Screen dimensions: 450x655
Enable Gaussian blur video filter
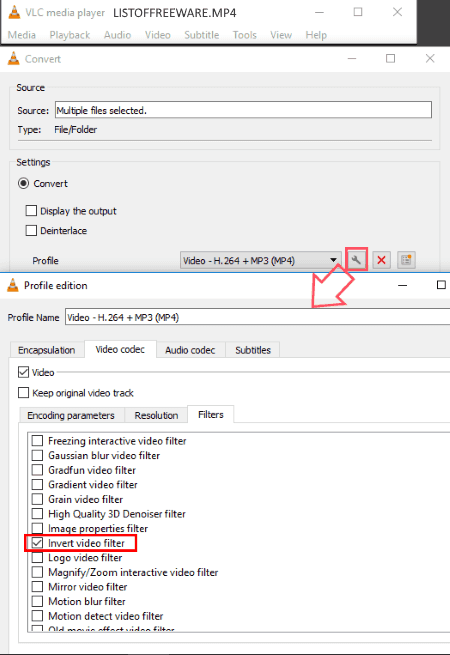[x=38, y=455]
